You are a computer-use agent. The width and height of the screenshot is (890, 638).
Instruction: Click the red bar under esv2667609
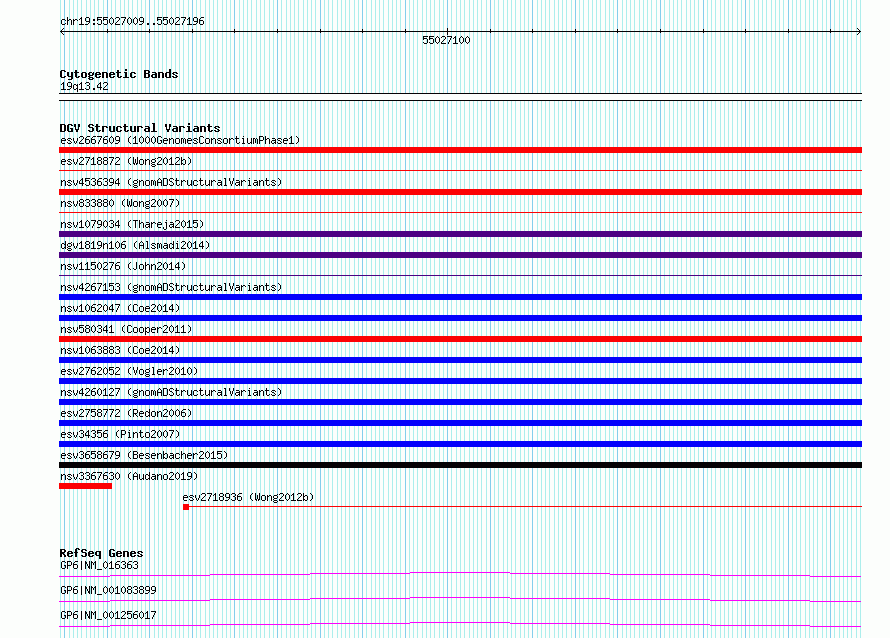[460, 150]
